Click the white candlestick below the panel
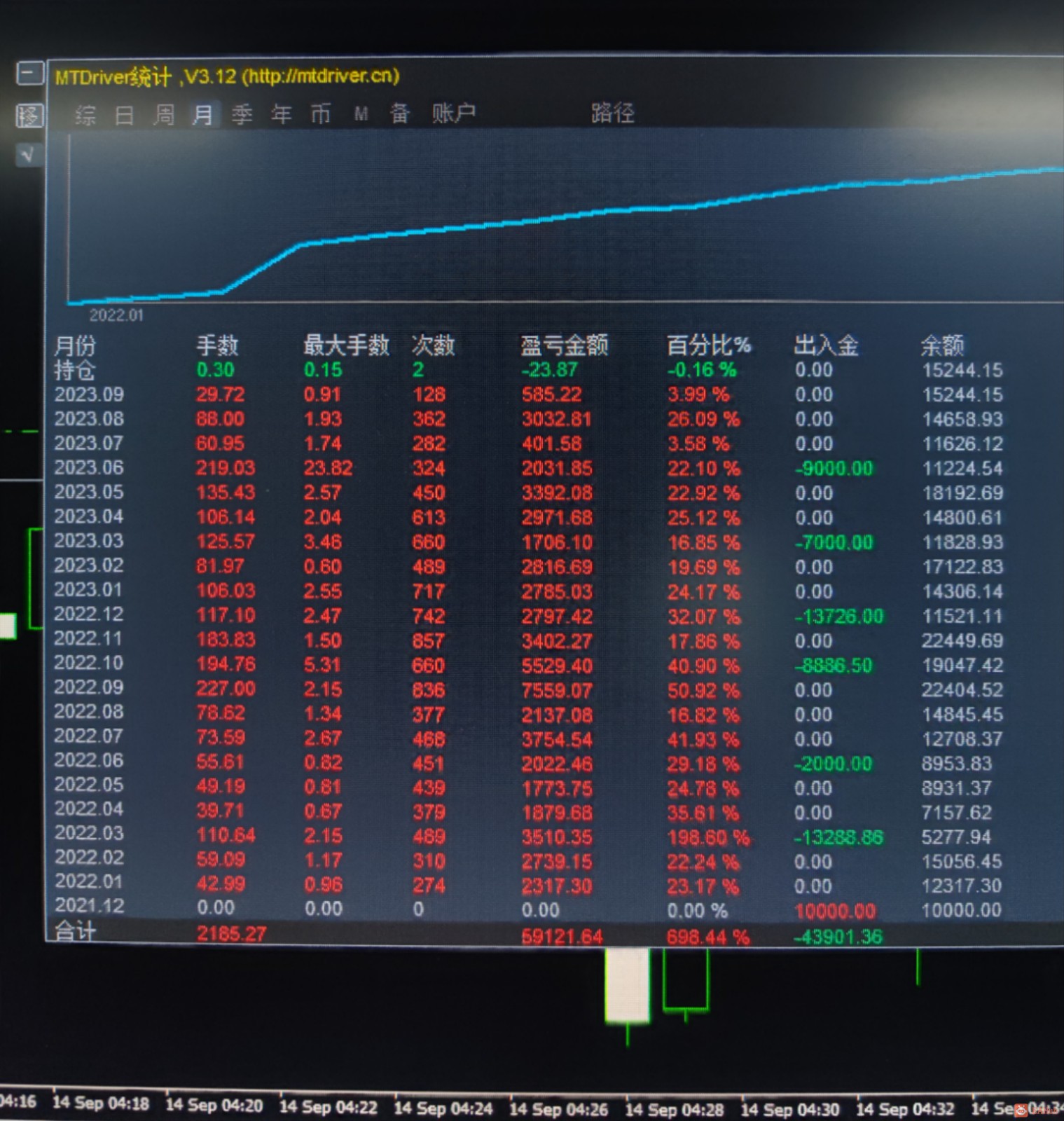Viewport: 1064px width, 1121px height. [627, 984]
